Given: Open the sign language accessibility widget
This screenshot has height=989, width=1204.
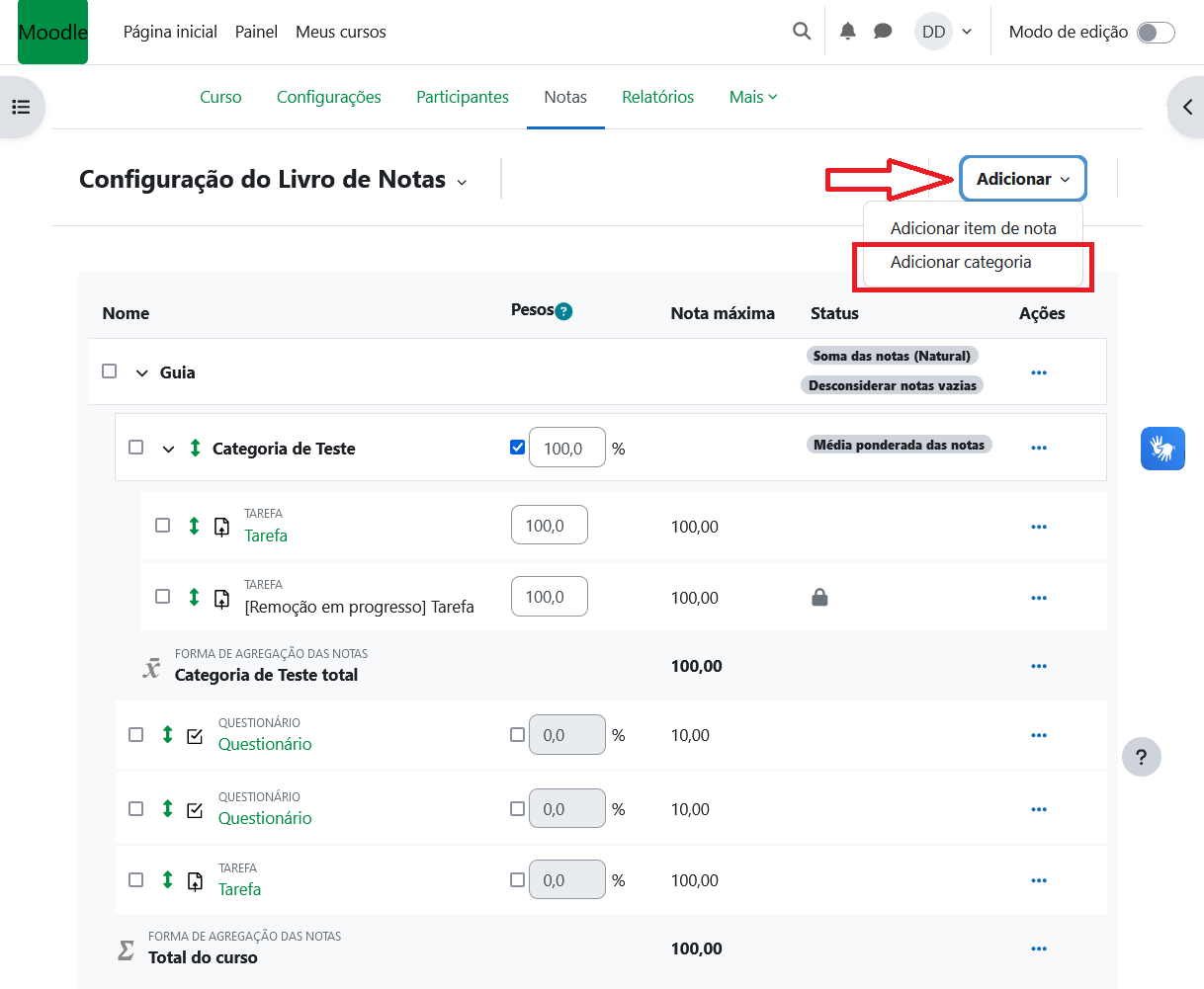Looking at the screenshot, I should pos(1161,449).
